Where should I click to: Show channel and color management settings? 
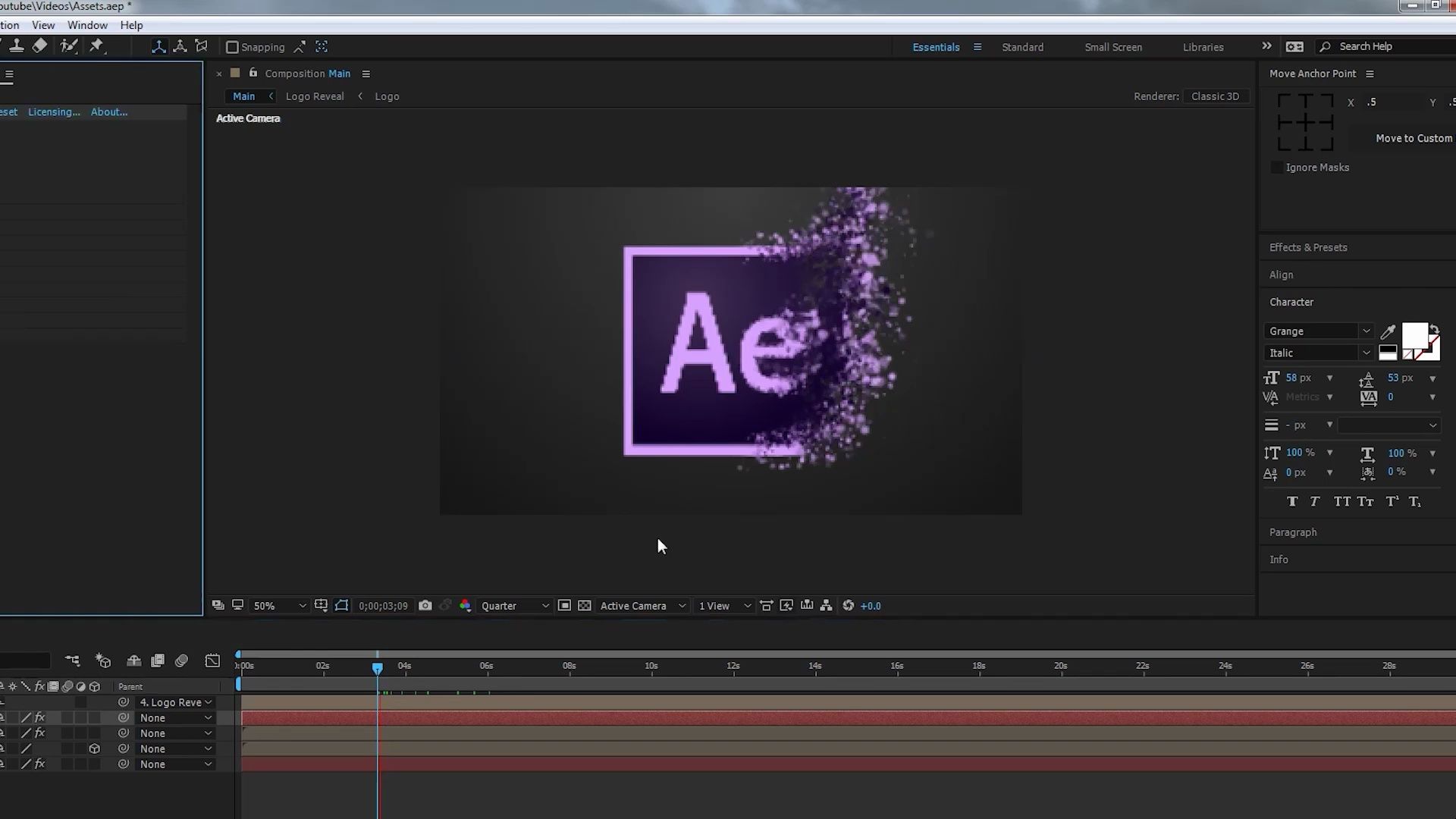(465, 605)
